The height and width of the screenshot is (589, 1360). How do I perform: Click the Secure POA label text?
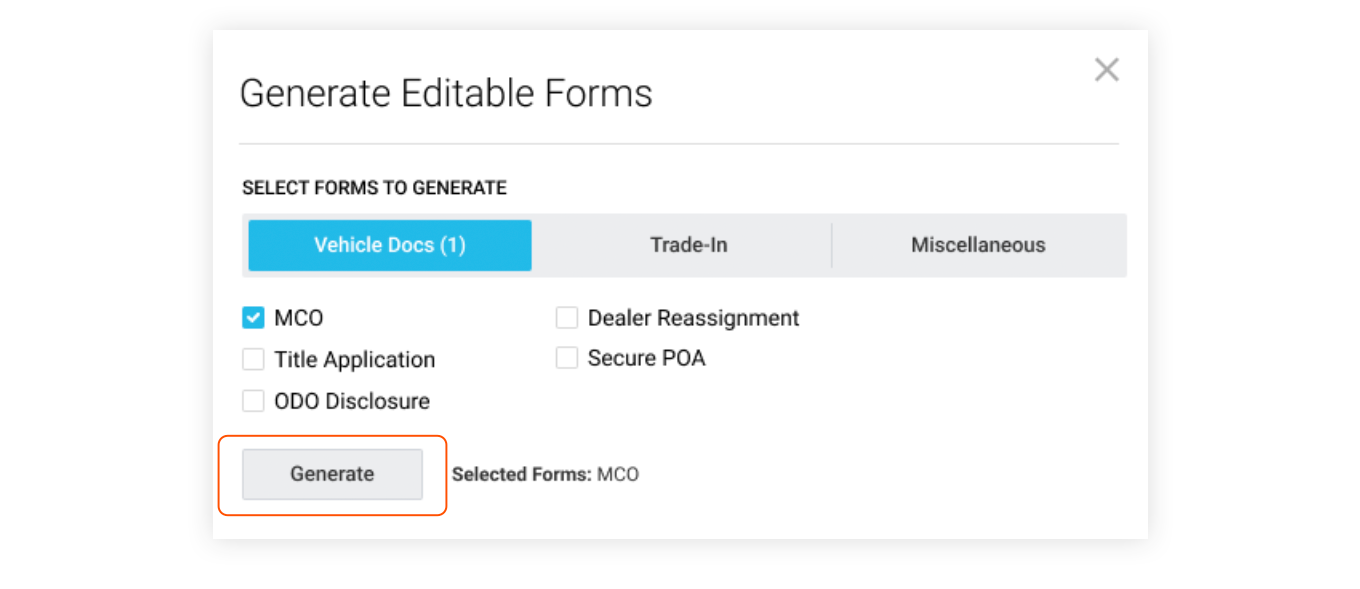[x=646, y=358]
